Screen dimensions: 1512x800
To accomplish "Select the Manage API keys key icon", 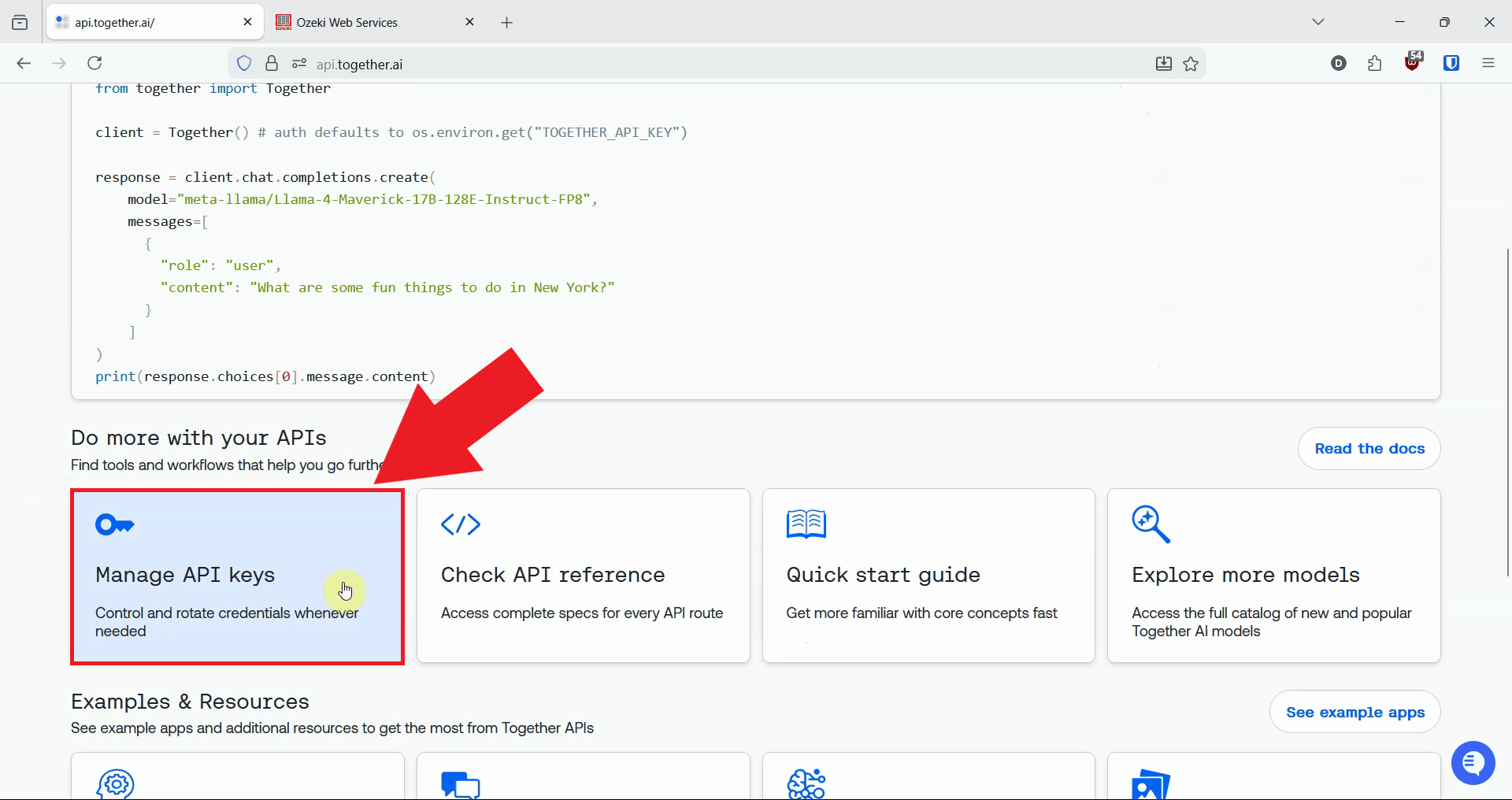I will pos(114,524).
